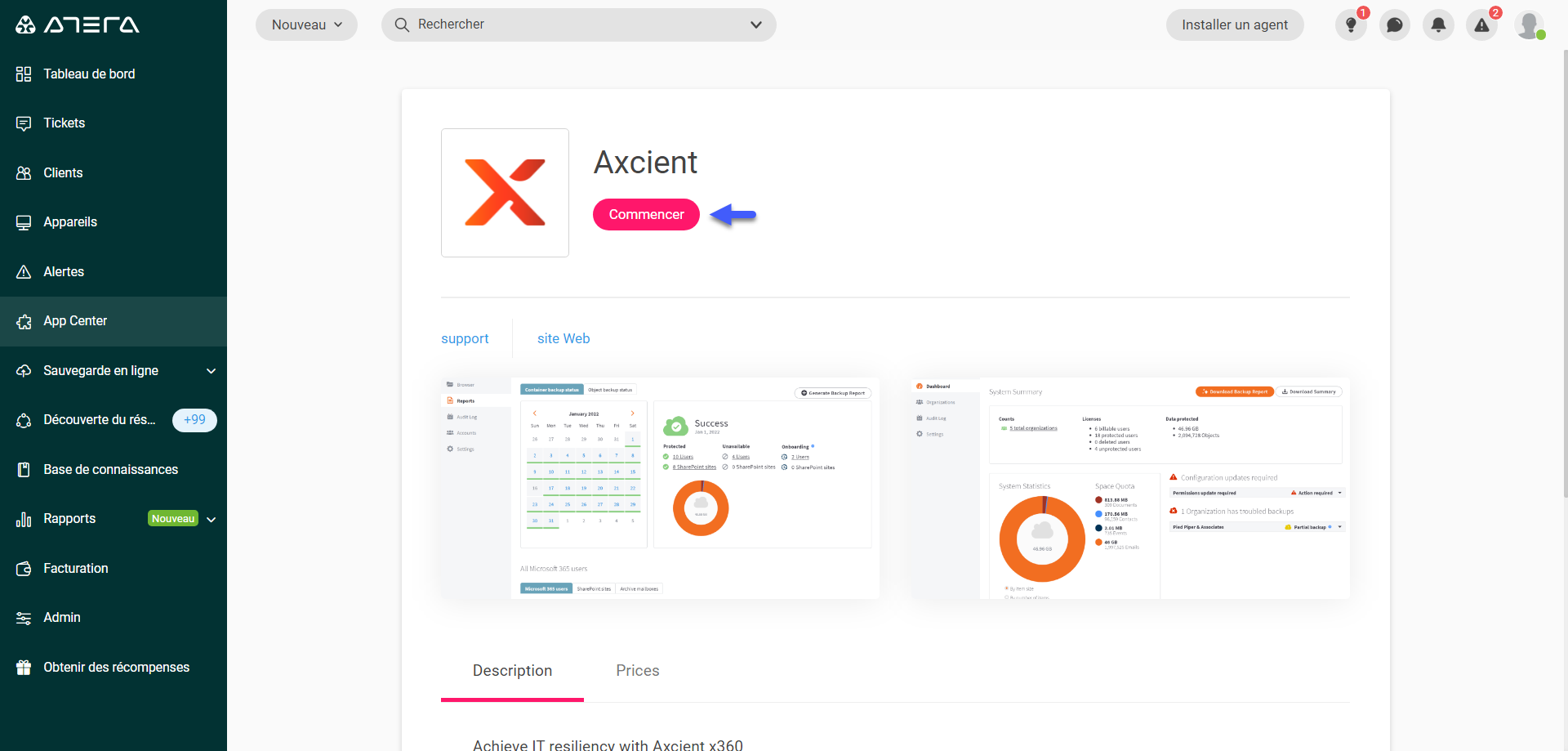Click the Nouveau badge beside Rapports

click(173, 519)
